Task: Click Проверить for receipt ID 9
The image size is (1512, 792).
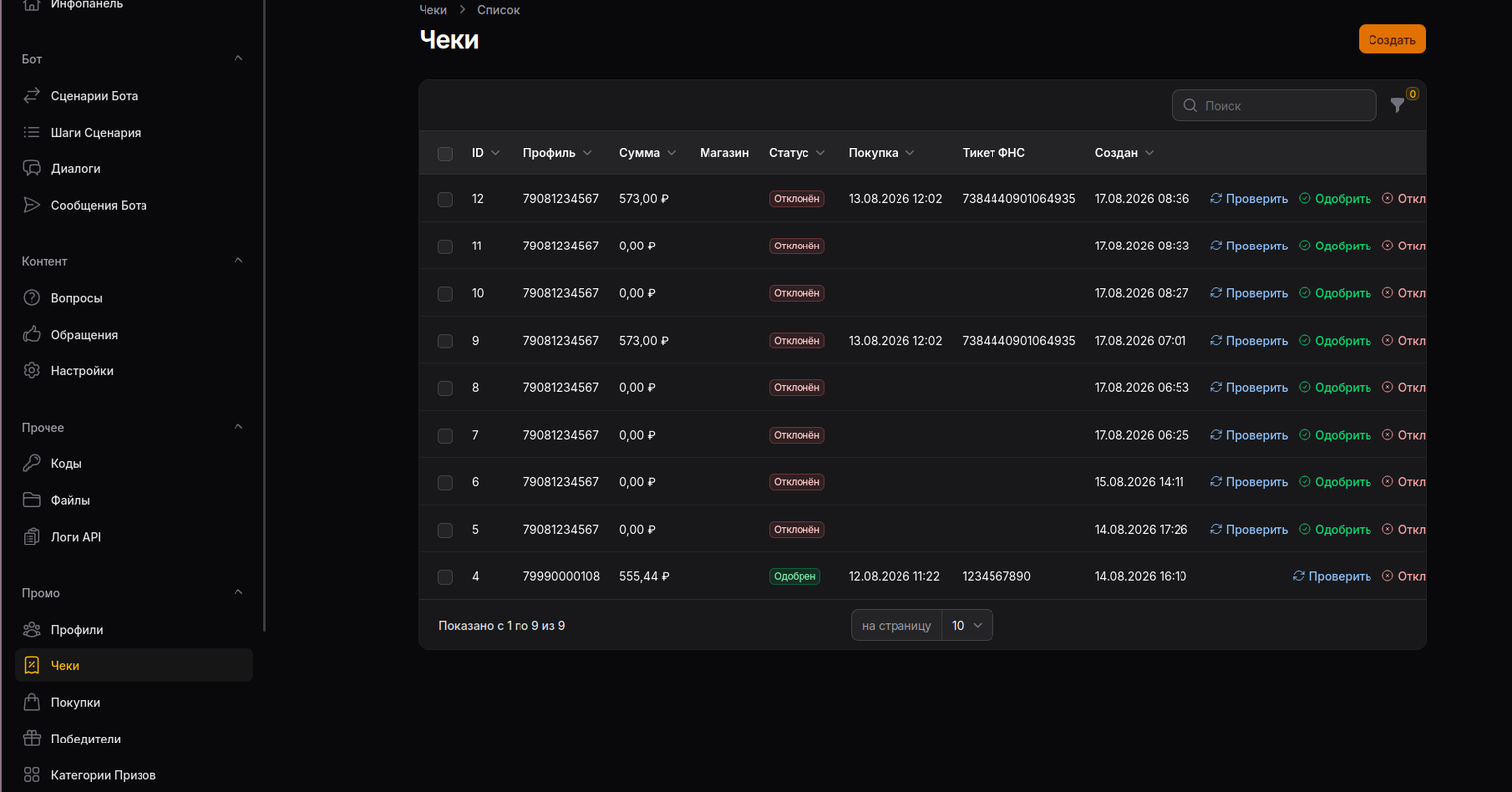Action: pos(1249,341)
